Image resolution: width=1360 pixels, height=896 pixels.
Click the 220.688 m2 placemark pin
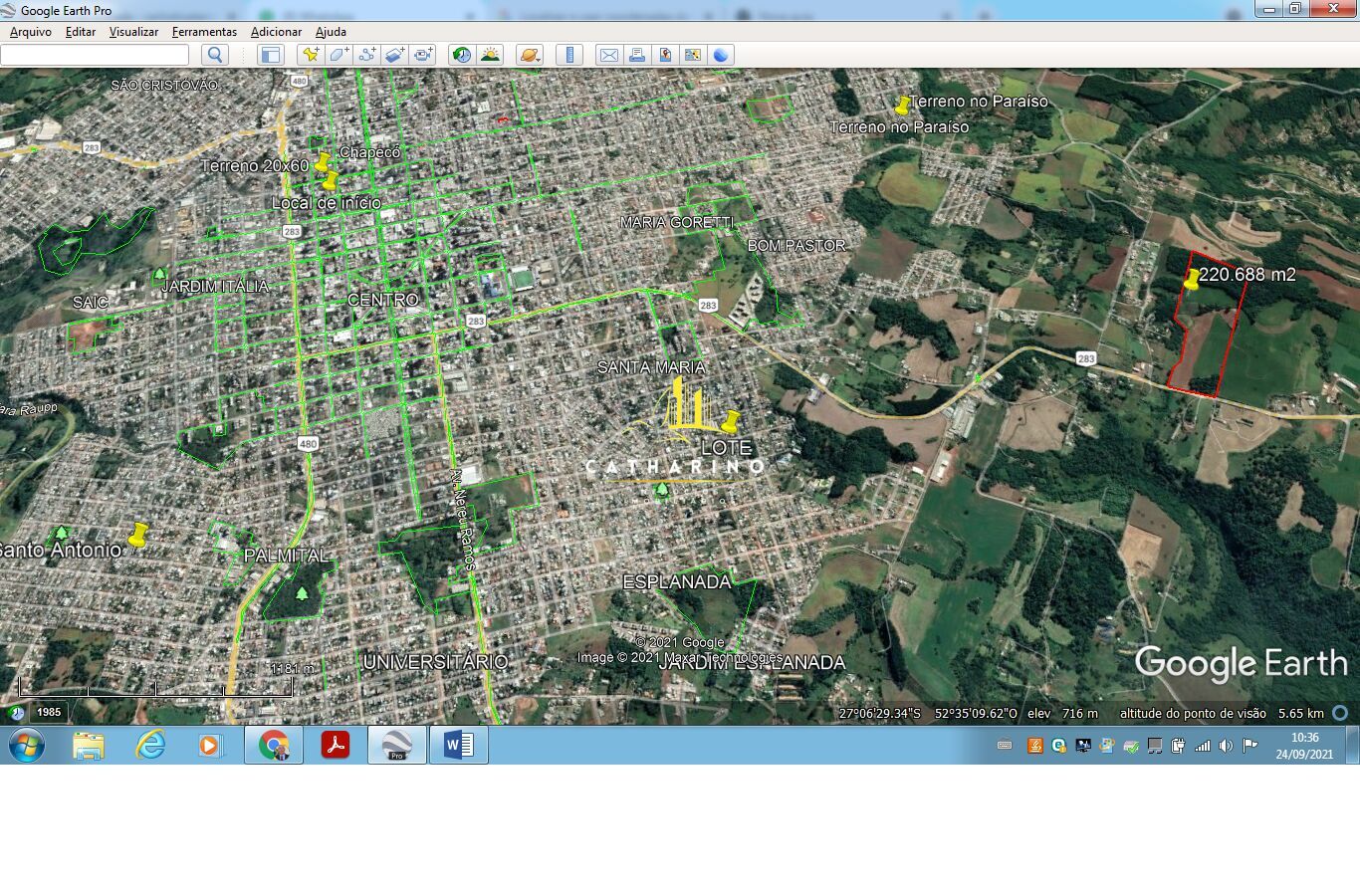coord(1191,281)
